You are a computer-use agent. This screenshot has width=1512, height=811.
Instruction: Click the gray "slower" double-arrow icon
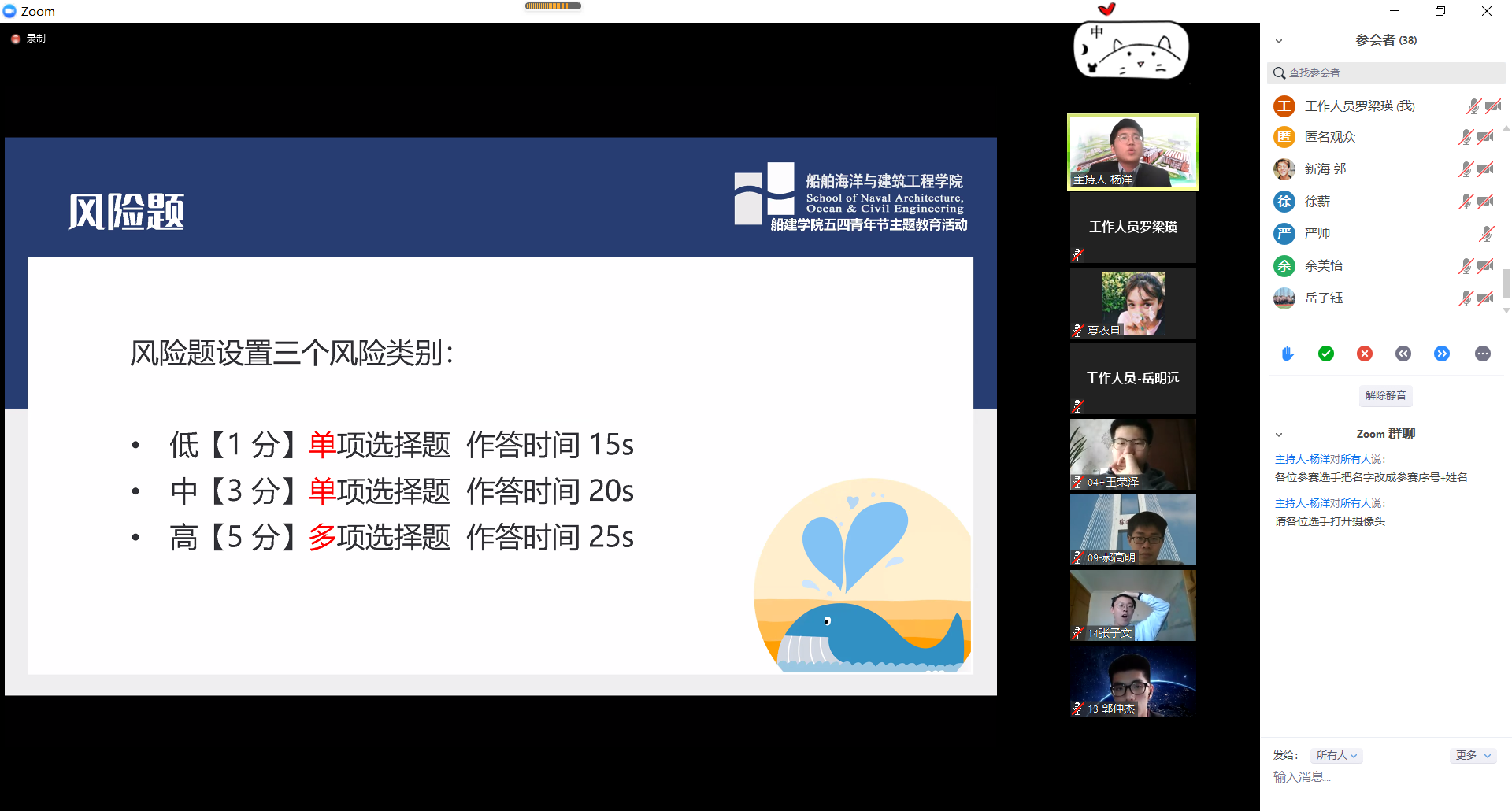click(x=1403, y=354)
